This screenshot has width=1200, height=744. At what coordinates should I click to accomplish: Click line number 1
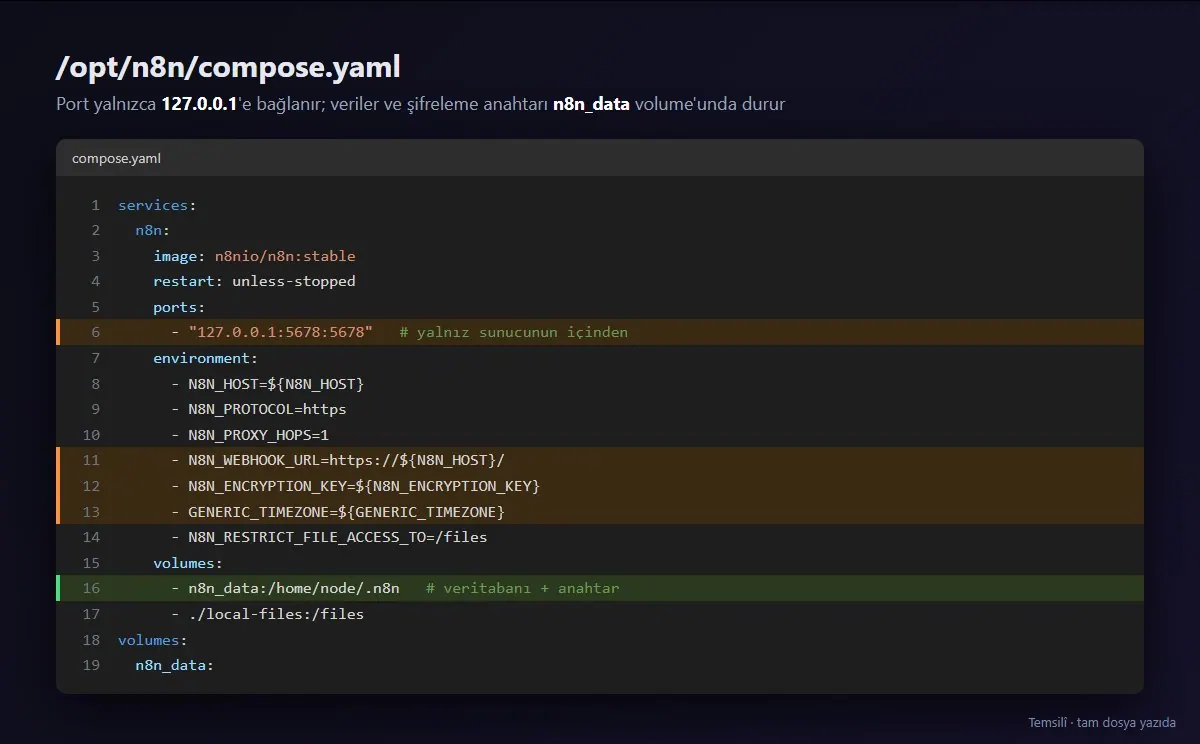click(x=95, y=205)
